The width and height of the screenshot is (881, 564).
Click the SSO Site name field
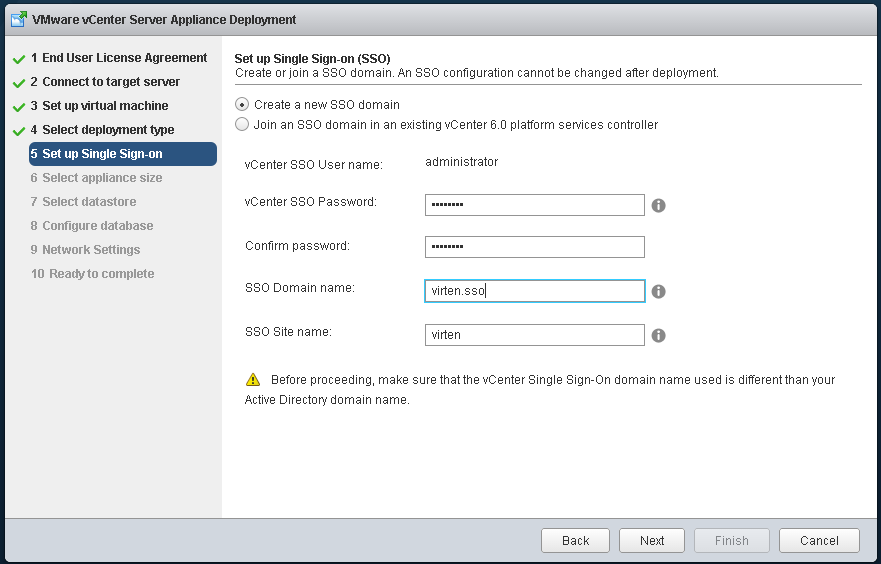coord(534,335)
